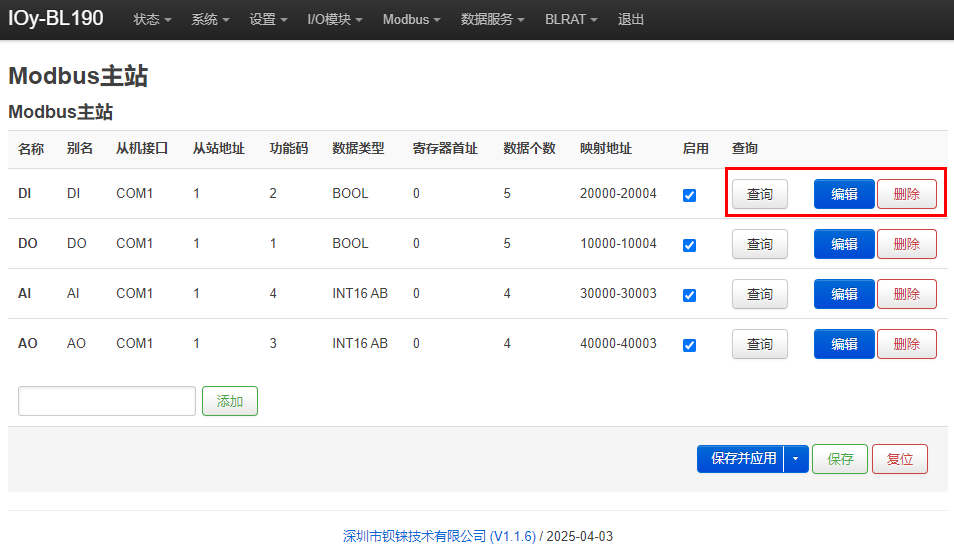Delete the DI entry with 删除
The image size is (954, 552).
coord(907,194)
